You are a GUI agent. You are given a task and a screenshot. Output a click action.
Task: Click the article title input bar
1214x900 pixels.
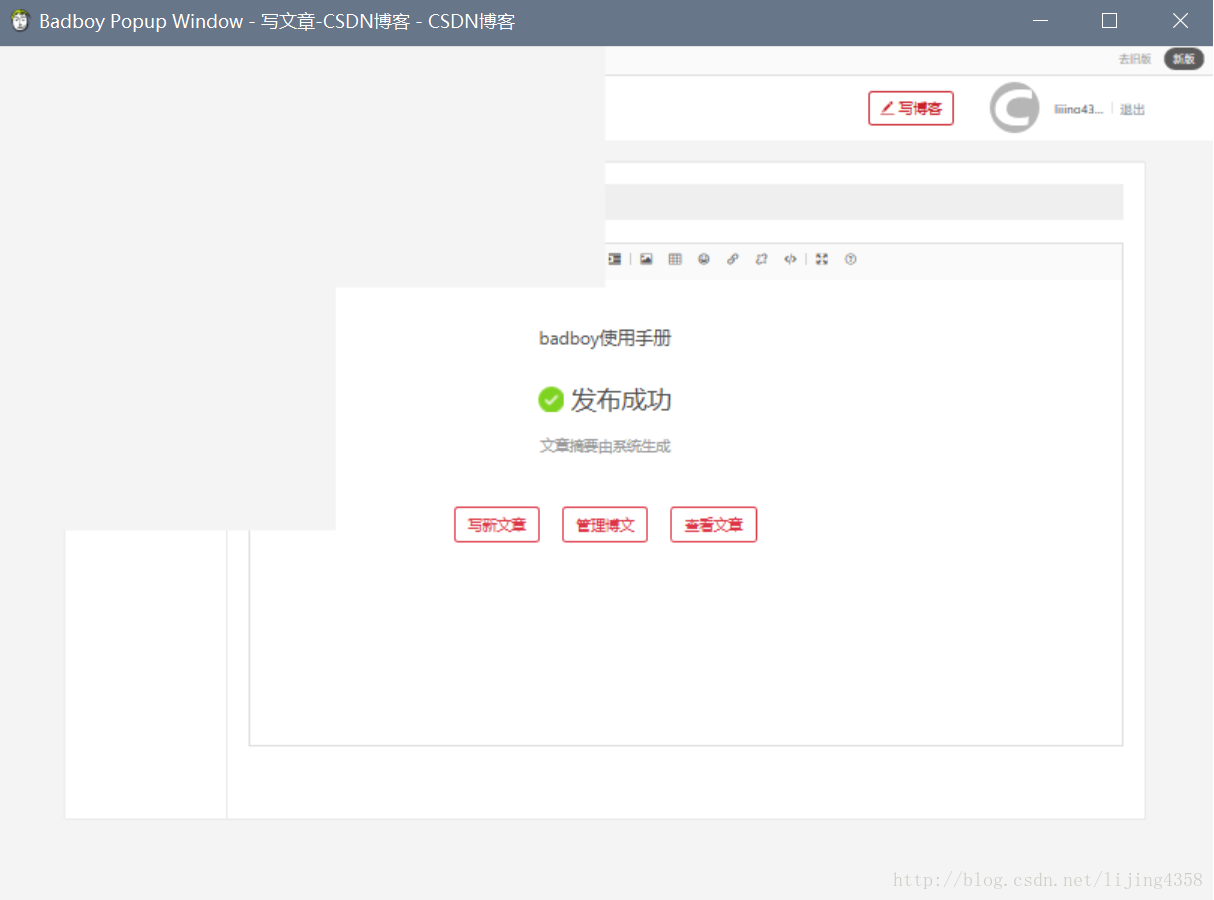(864, 202)
